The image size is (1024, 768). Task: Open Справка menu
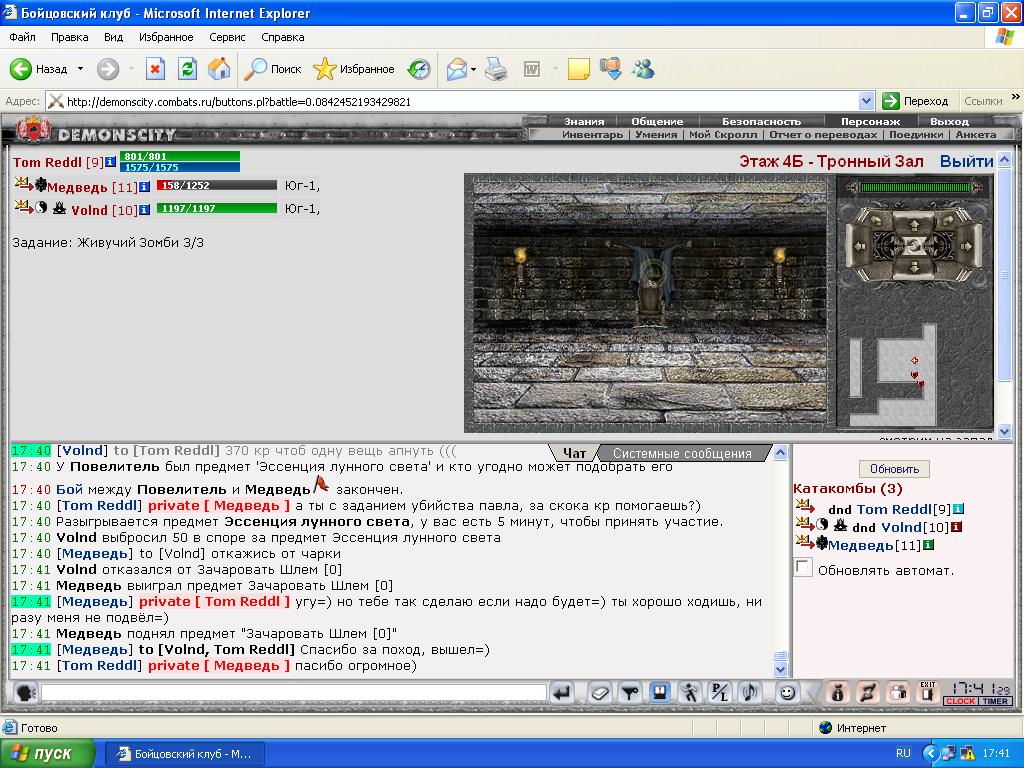(x=283, y=37)
